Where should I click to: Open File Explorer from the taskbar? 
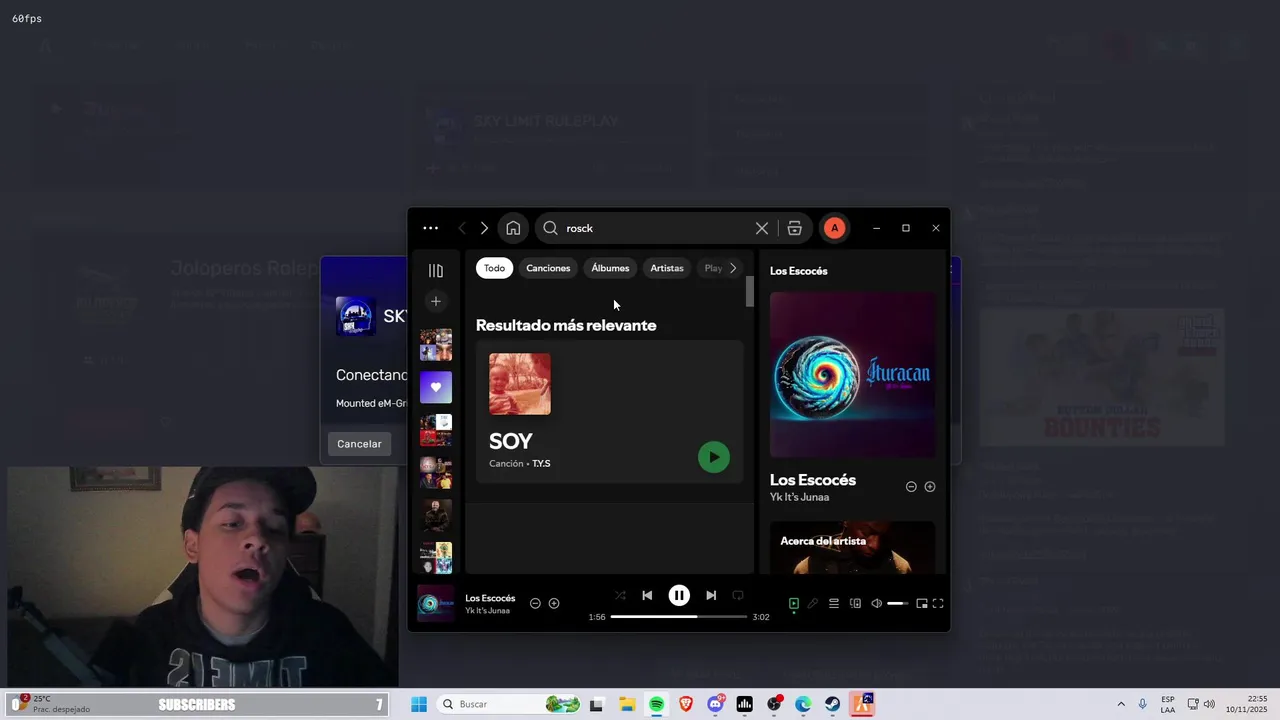[x=627, y=704]
